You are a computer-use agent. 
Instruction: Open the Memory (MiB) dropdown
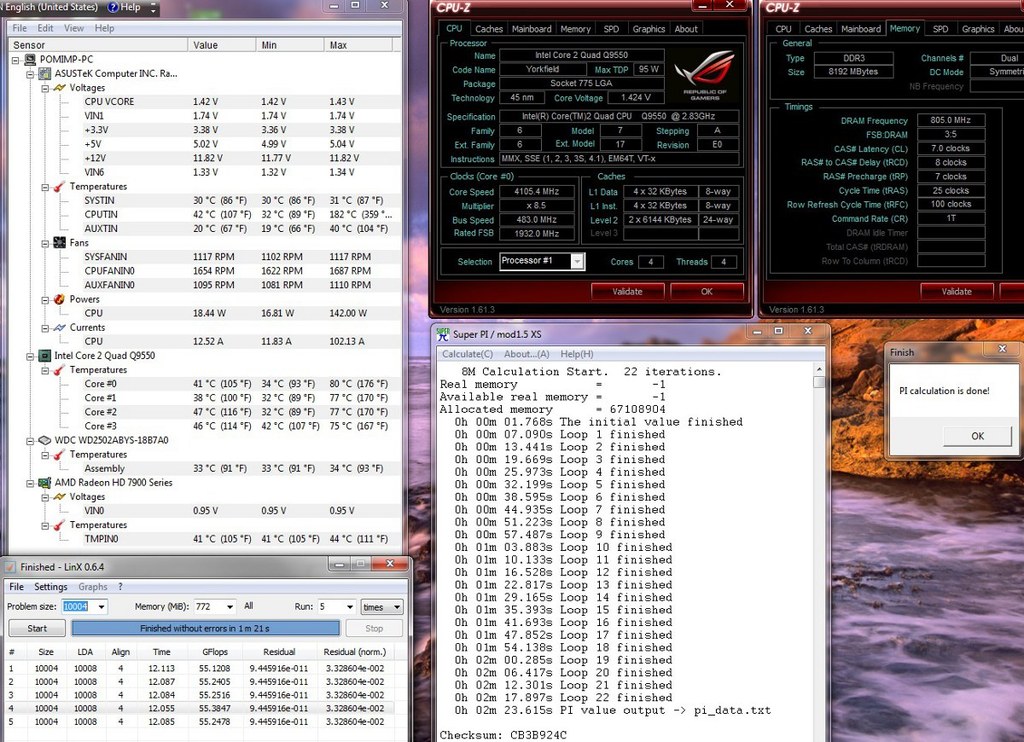pyautogui.click(x=229, y=607)
